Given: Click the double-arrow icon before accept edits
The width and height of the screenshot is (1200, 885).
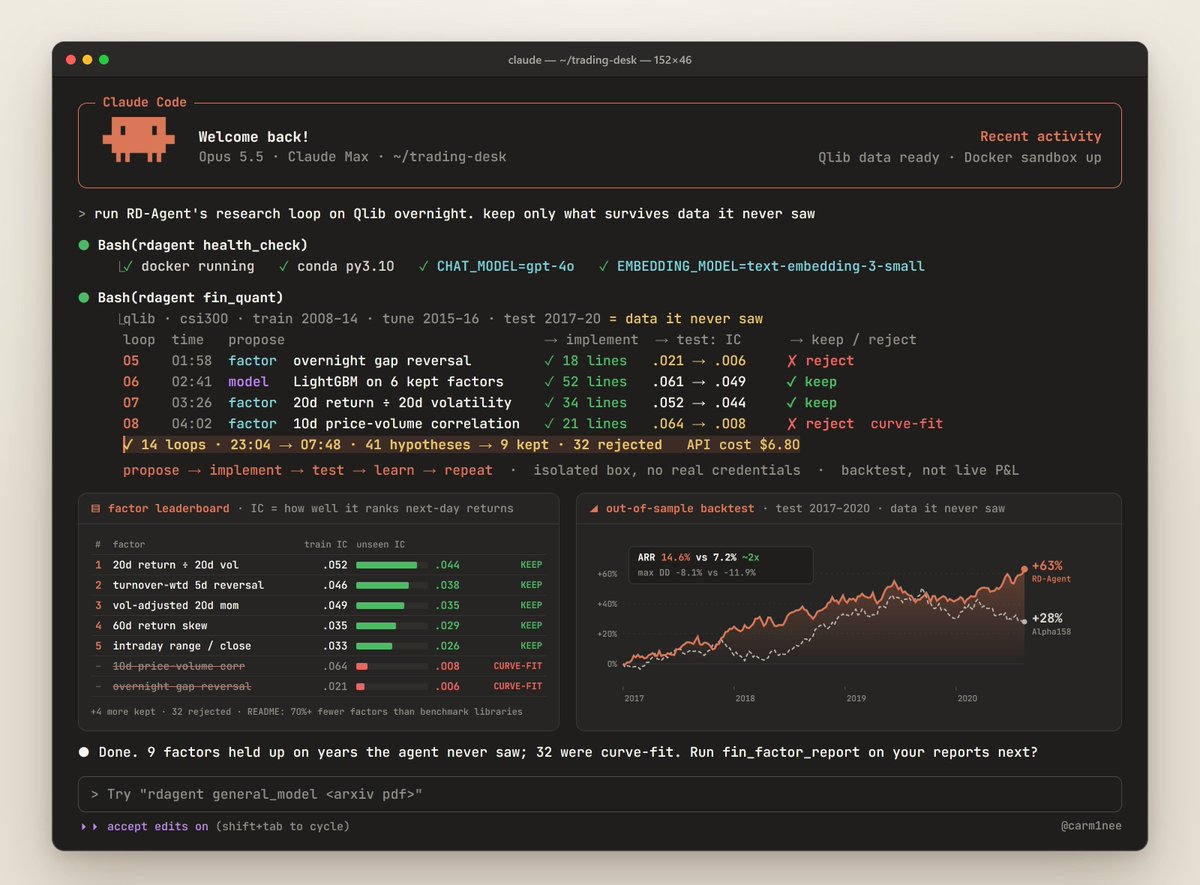Looking at the screenshot, I should (91, 827).
